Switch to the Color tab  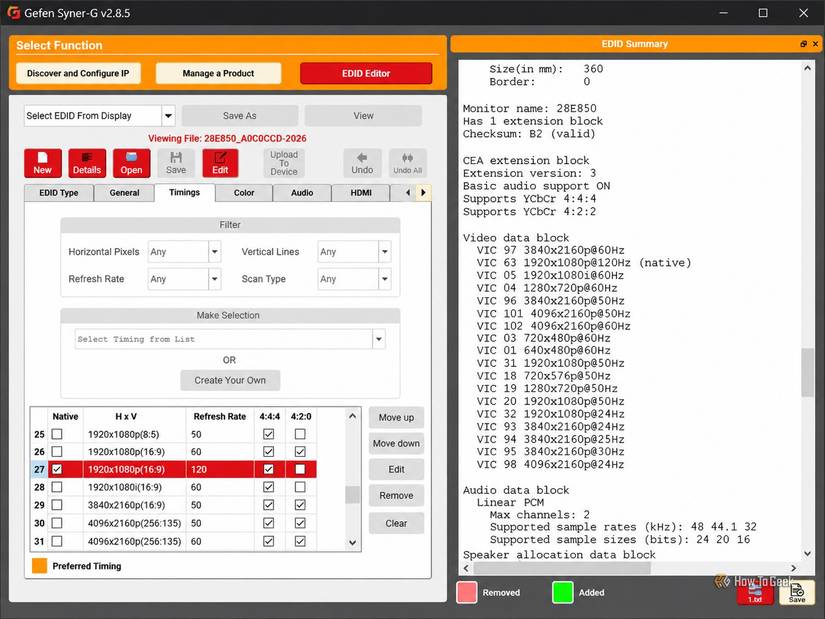[244, 193]
